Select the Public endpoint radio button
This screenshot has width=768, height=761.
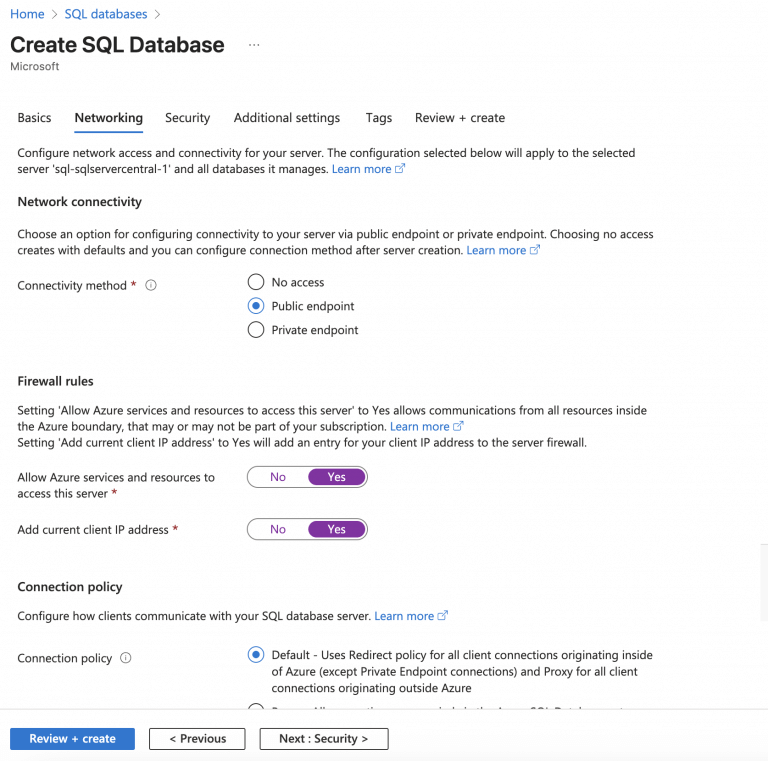(x=256, y=306)
